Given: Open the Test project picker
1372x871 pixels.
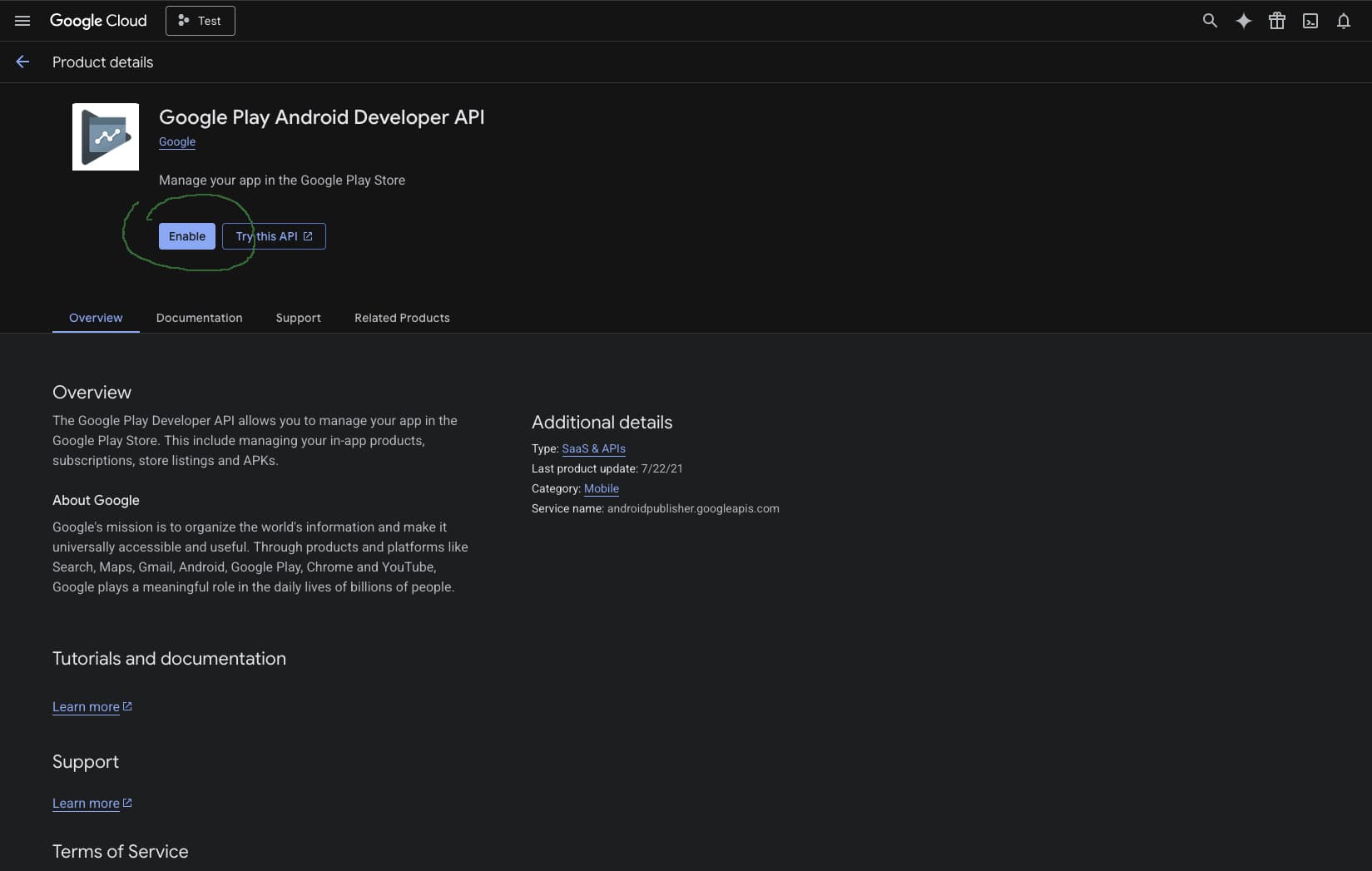Looking at the screenshot, I should click(x=201, y=21).
